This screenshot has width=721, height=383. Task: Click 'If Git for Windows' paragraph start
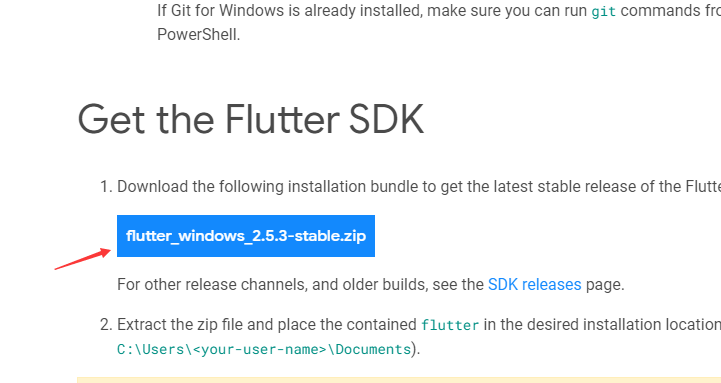[x=221, y=10]
